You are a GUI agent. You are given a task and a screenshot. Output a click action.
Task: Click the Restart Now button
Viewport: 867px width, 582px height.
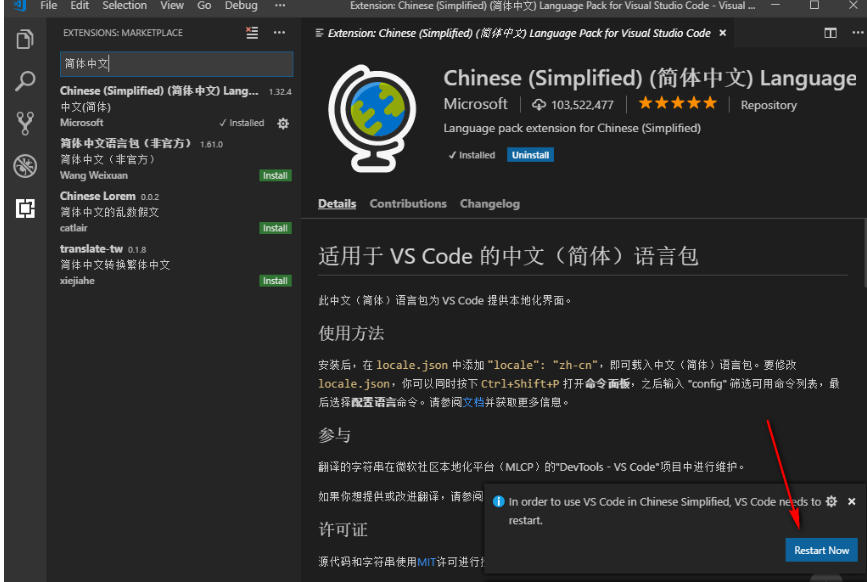click(x=821, y=550)
